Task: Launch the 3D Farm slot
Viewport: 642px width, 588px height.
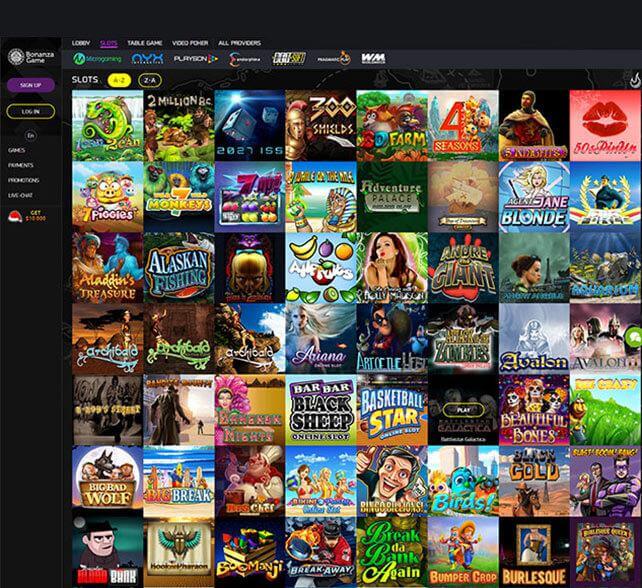Action: coord(392,126)
